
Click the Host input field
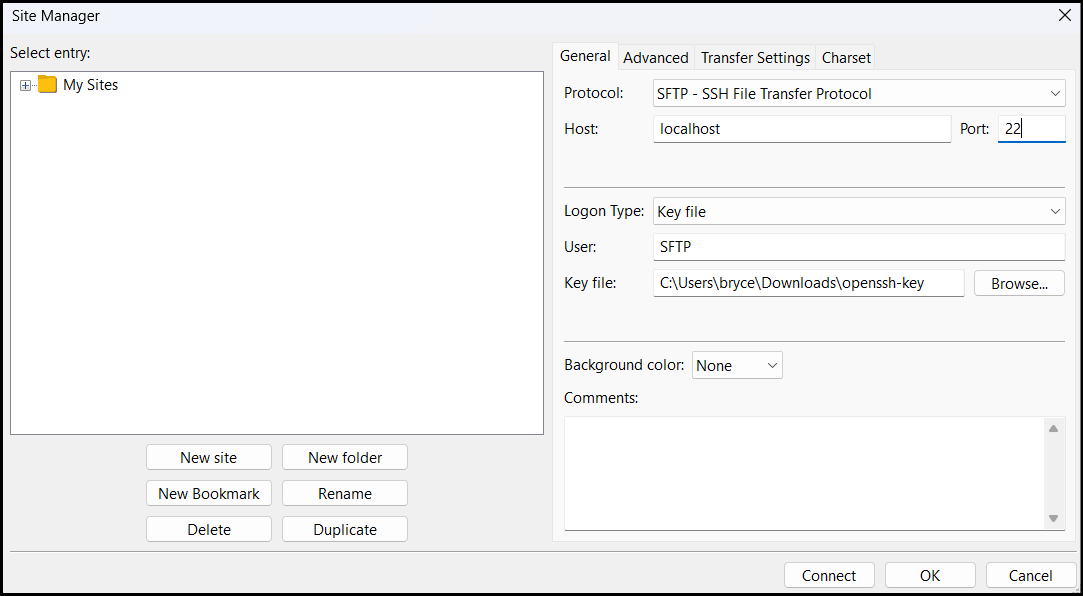click(x=801, y=128)
